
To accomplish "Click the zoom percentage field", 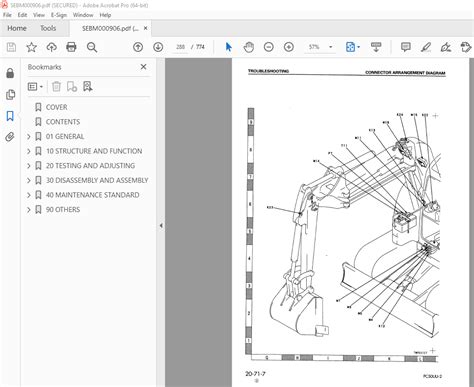I will [314, 47].
